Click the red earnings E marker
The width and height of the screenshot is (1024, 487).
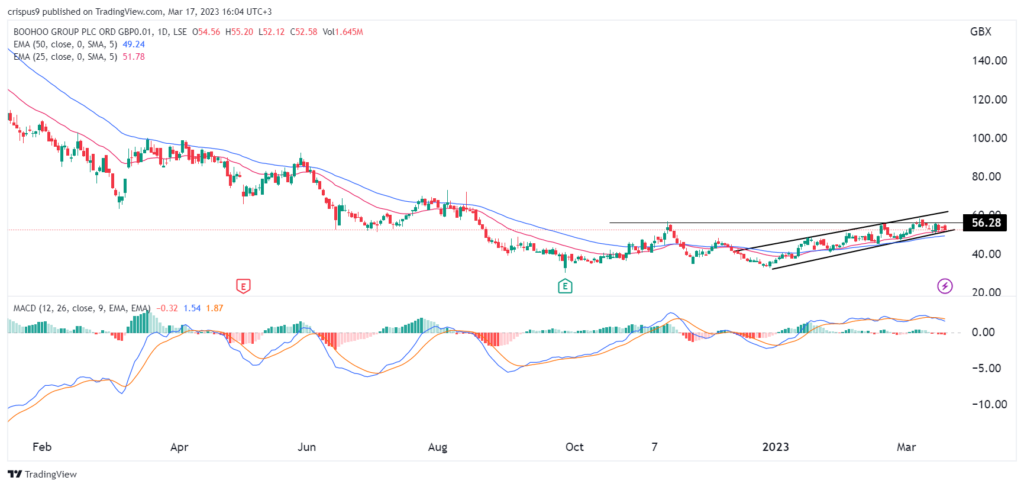point(243,285)
